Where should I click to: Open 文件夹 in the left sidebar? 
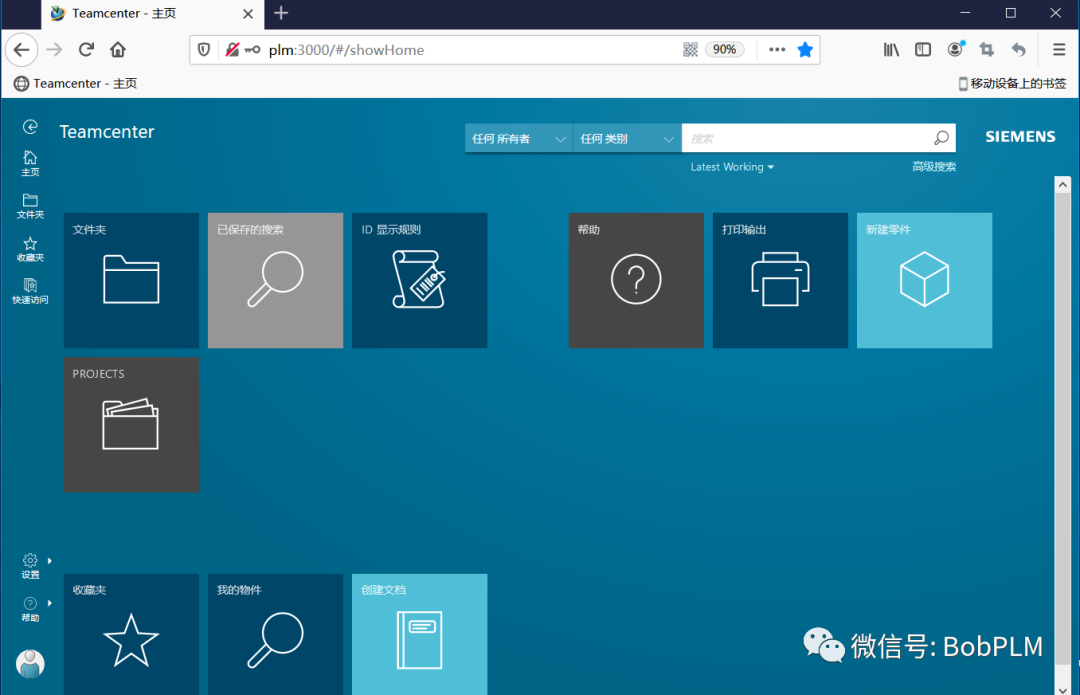(x=30, y=206)
